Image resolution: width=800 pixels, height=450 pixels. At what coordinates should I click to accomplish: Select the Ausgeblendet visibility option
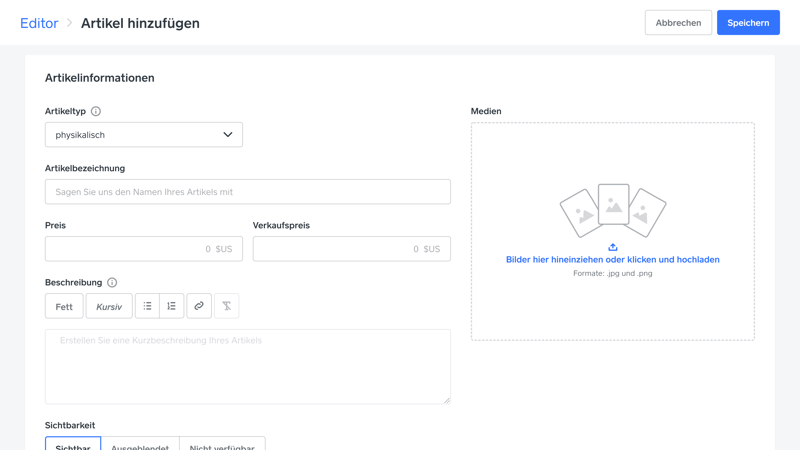point(140,445)
